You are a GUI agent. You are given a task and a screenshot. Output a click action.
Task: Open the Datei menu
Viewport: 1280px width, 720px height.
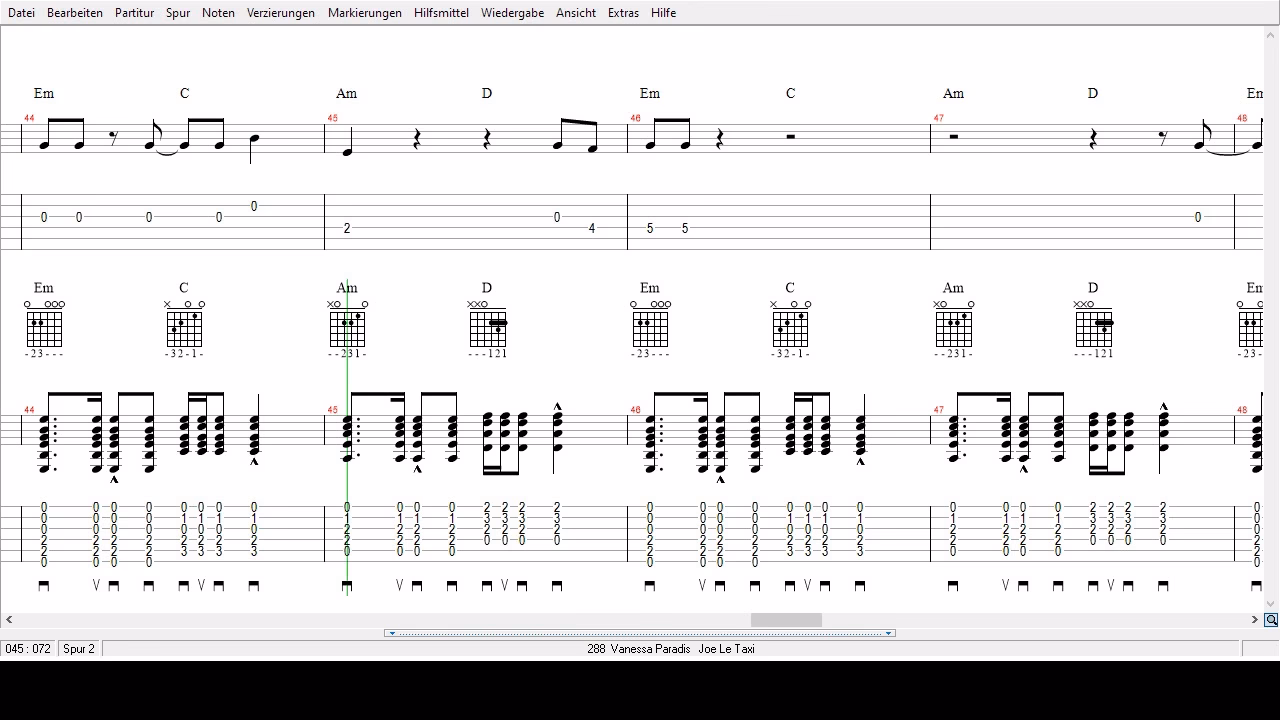21,13
